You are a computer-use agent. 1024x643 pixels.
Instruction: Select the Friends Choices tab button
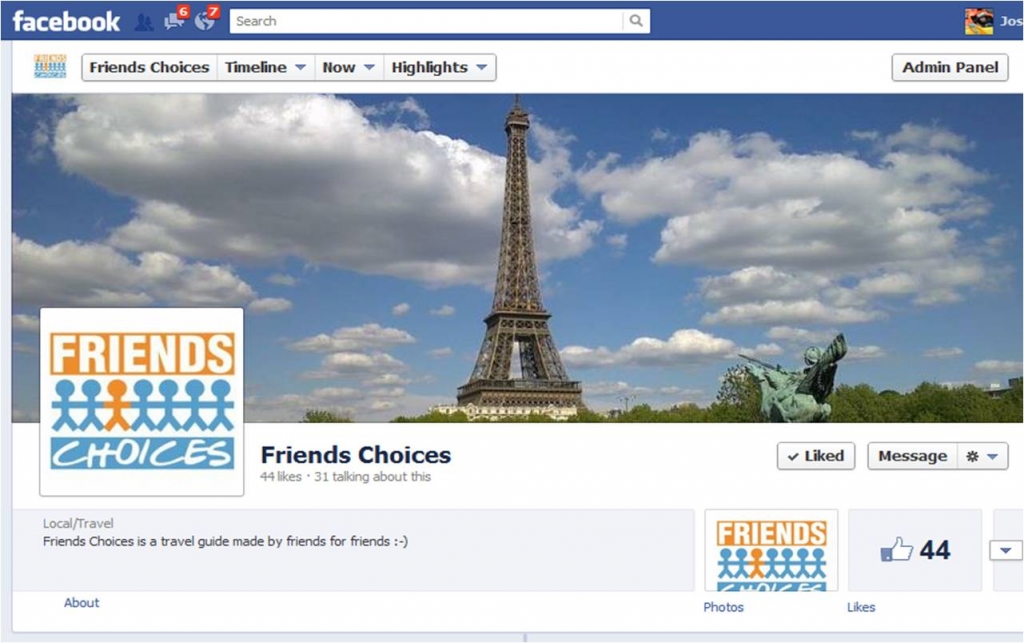point(149,67)
